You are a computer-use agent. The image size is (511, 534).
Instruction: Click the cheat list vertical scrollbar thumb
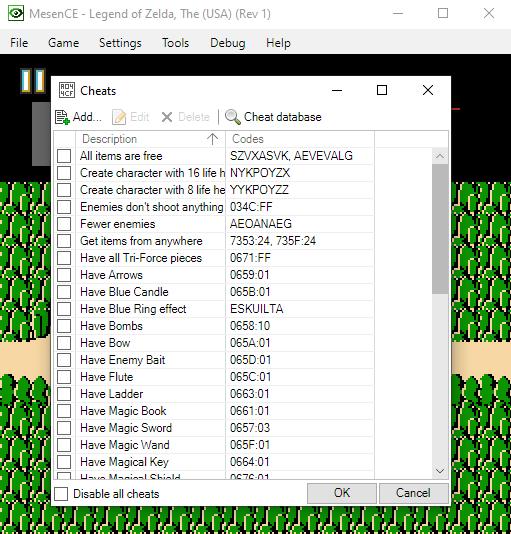pos(440,229)
